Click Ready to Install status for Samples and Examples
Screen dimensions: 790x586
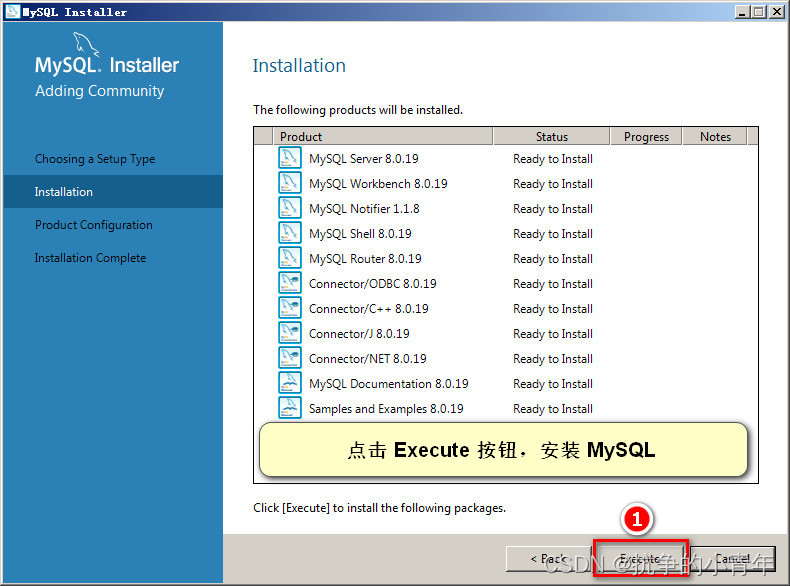point(553,409)
